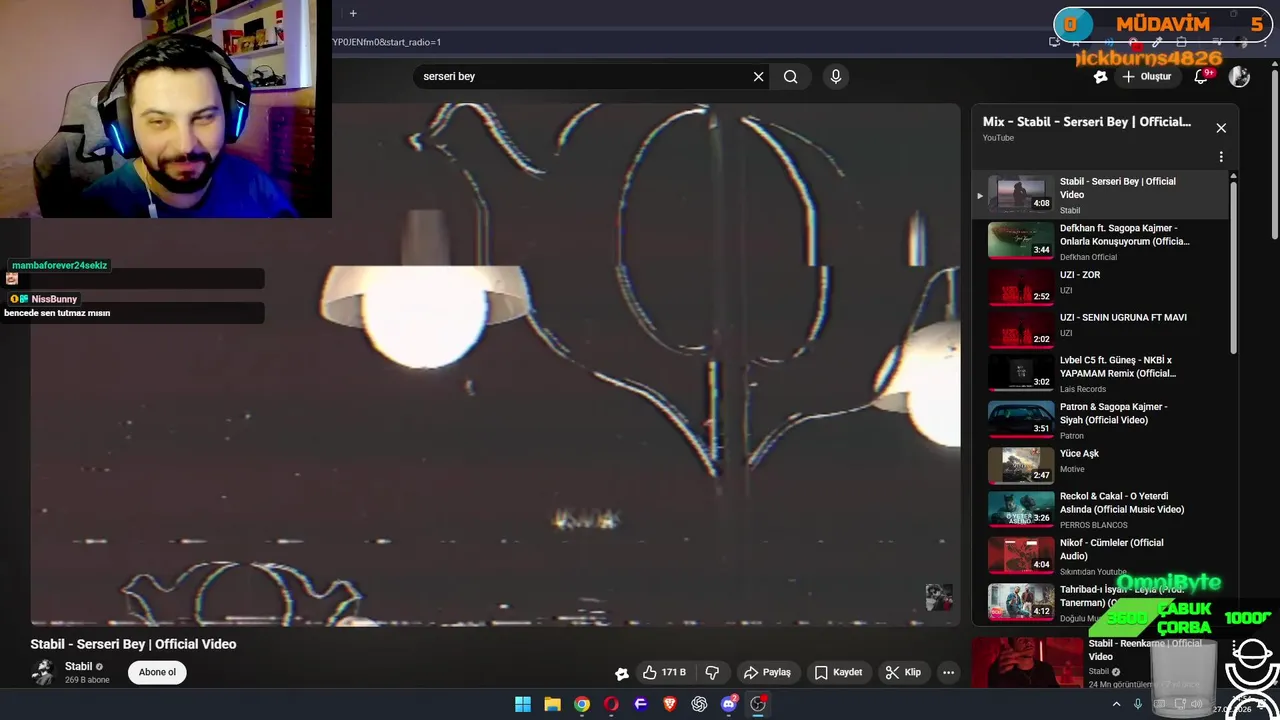1280x720 pixels.
Task: Play Lvbel C5 ft. Güneş NKBİ remix
Action: [1100, 373]
